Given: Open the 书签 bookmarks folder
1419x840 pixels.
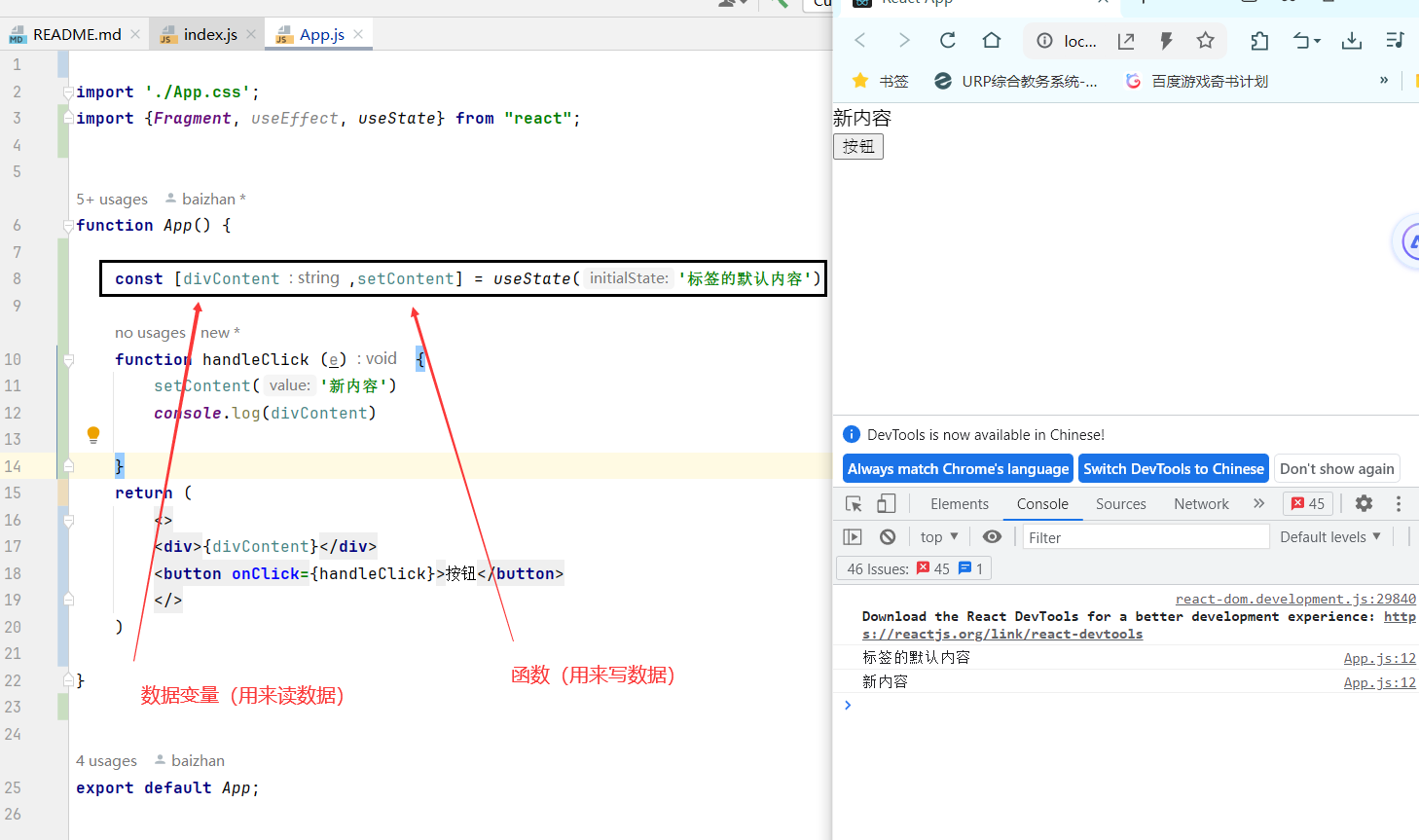Looking at the screenshot, I should 880,81.
